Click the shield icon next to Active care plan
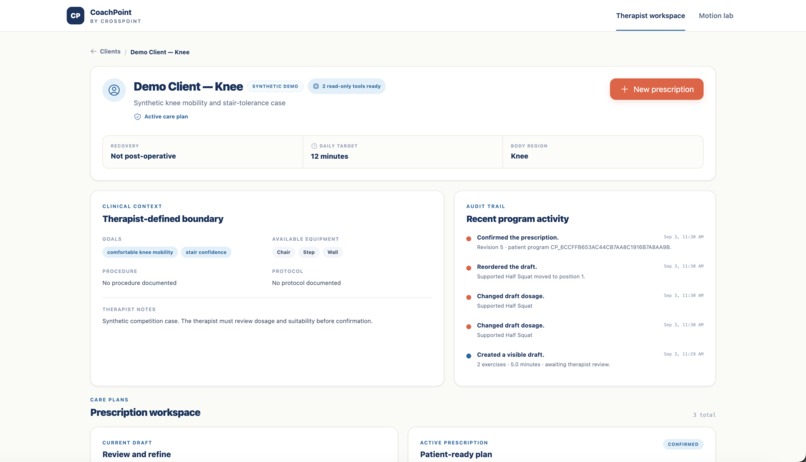 pos(137,117)
